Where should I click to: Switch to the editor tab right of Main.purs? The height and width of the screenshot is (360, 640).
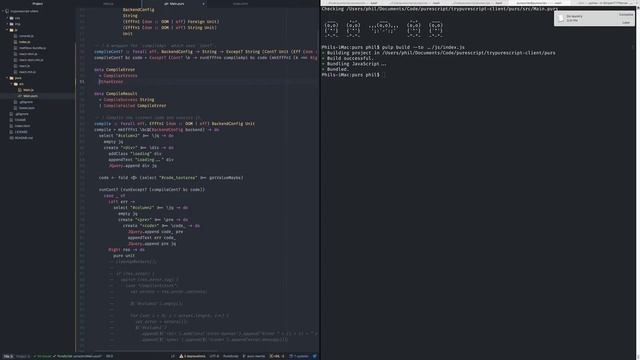(x=240, y=4)
